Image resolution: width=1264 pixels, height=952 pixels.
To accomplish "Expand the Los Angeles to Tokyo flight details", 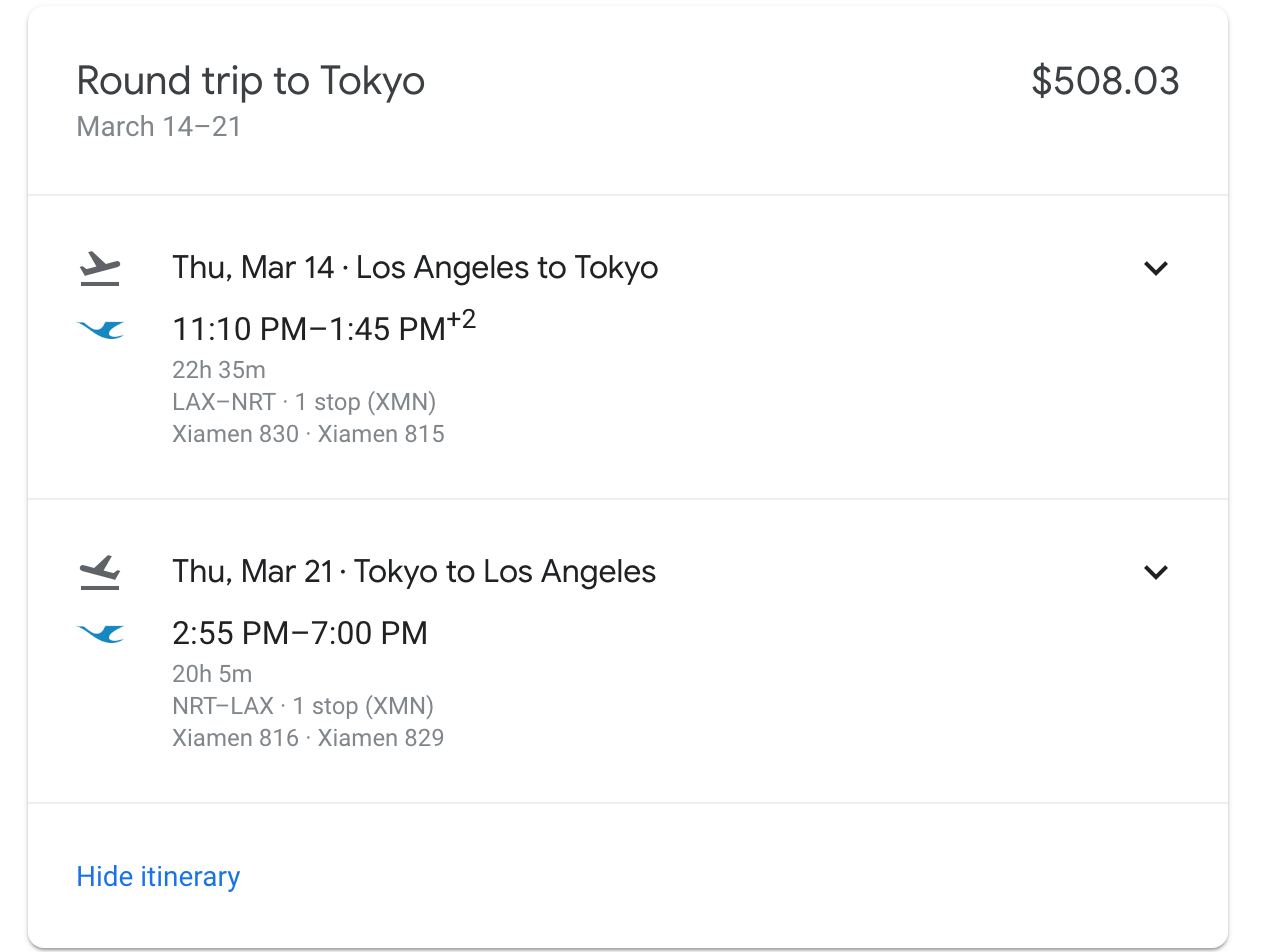I will (x=1156, y=268).
